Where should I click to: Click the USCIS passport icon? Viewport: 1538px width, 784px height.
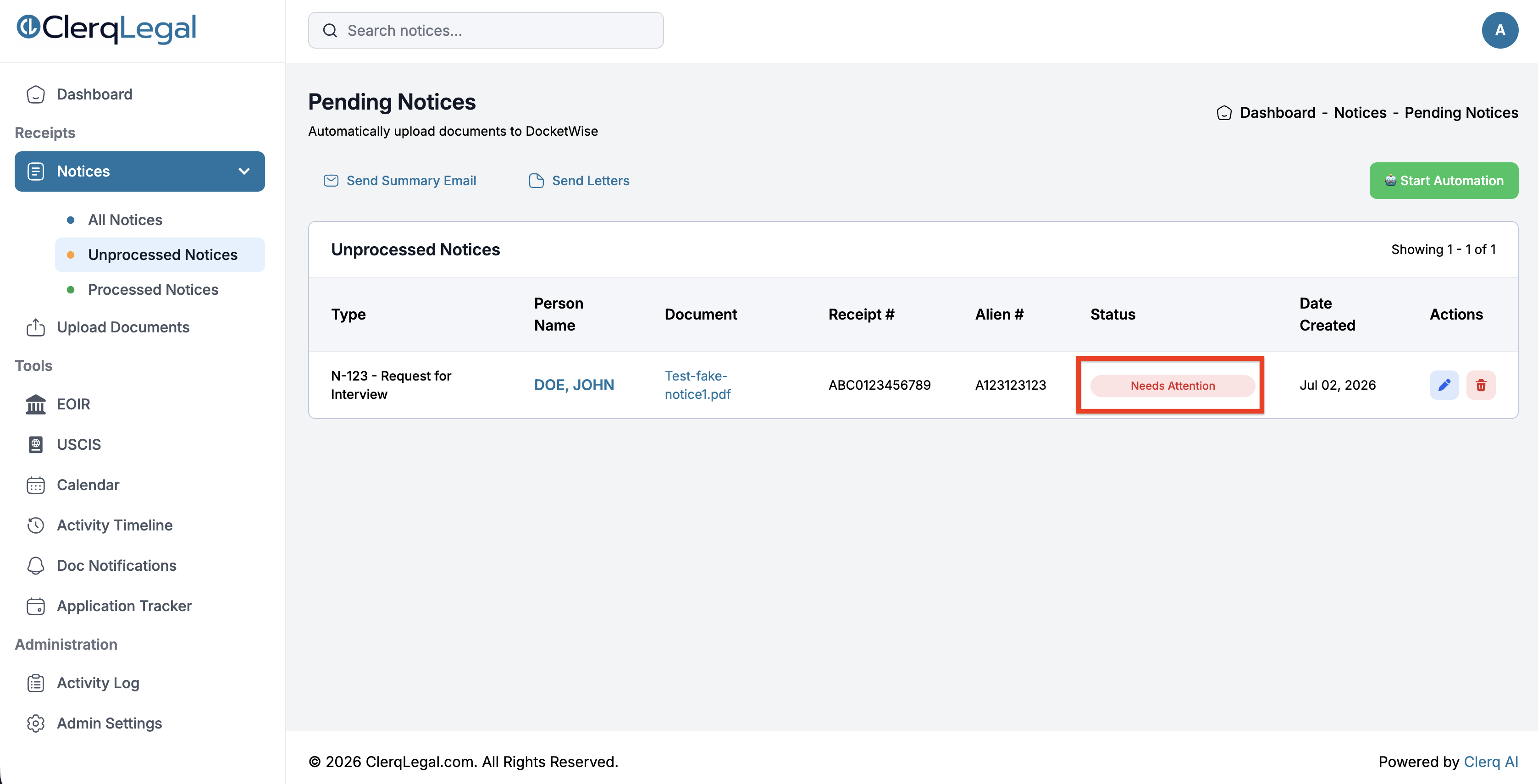click(36, 445)
